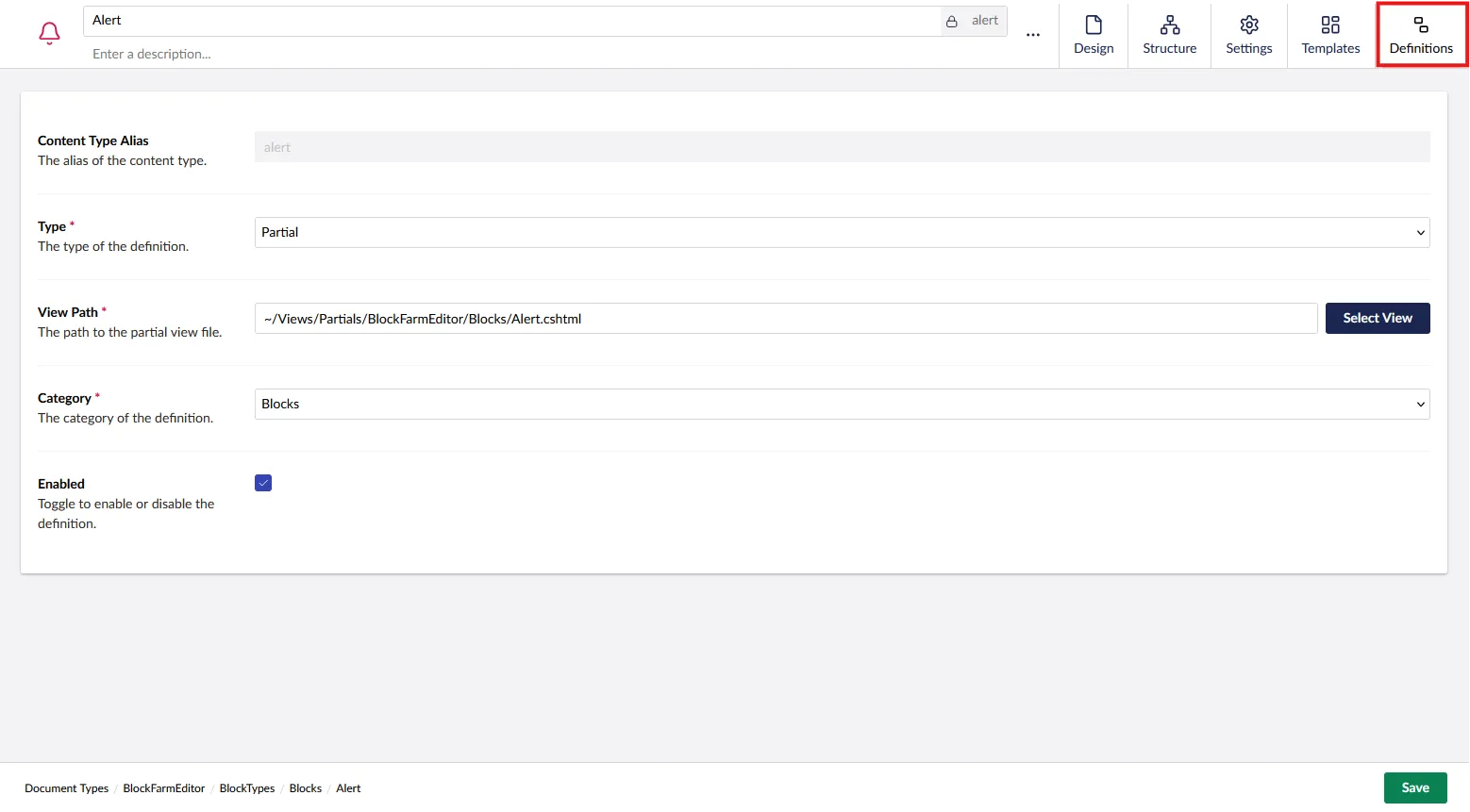Click the bell icon for Alert document type

pyautogui.click(x=49, y=34)
